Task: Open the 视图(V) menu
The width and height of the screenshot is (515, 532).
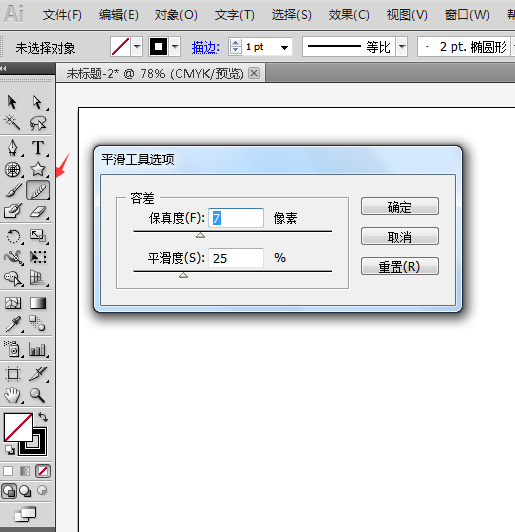Action: [407, 15]
